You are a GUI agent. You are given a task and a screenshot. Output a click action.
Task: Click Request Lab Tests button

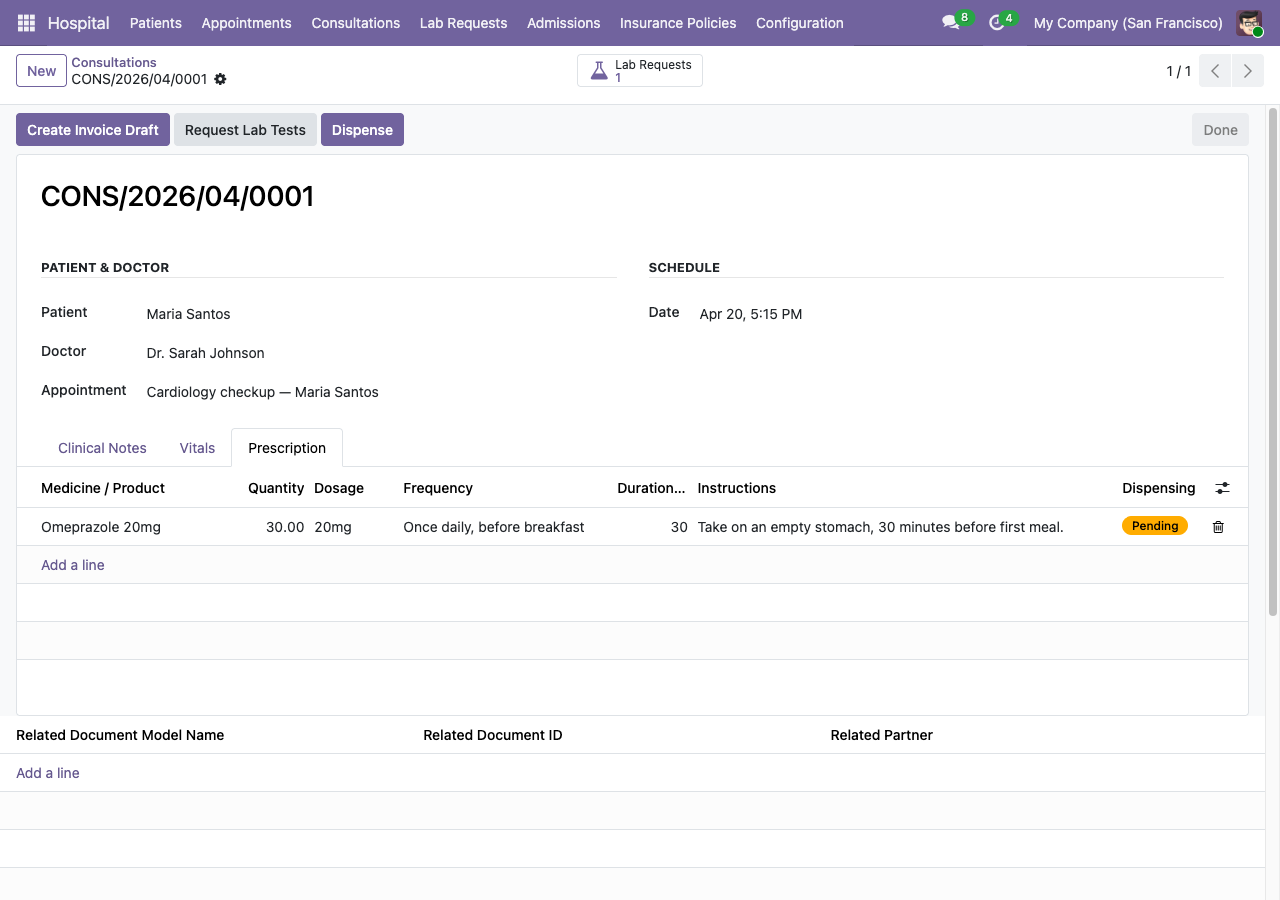pos(245,130)
